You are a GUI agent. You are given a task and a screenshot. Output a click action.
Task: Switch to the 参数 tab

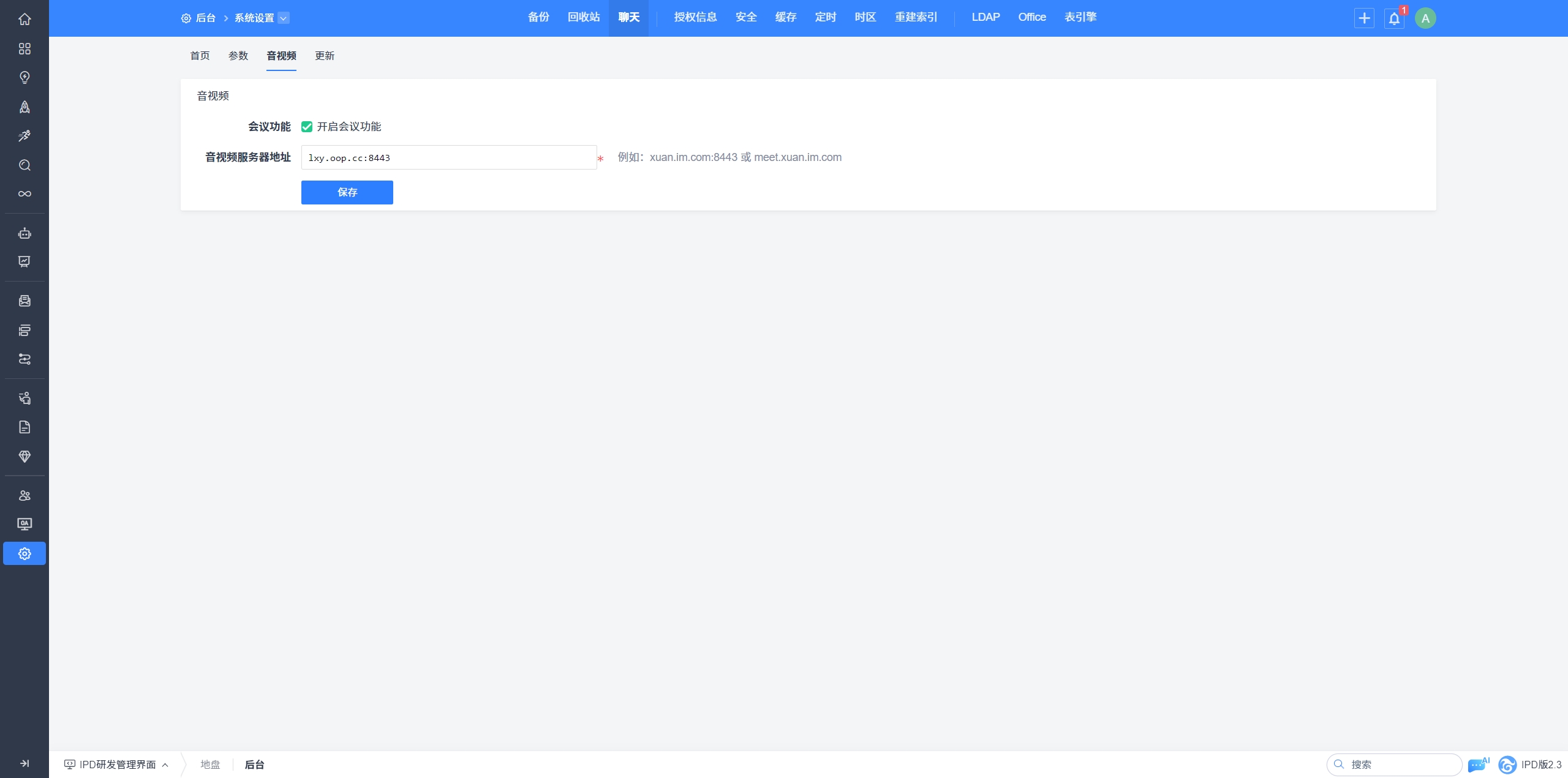(x=238, y=56)
